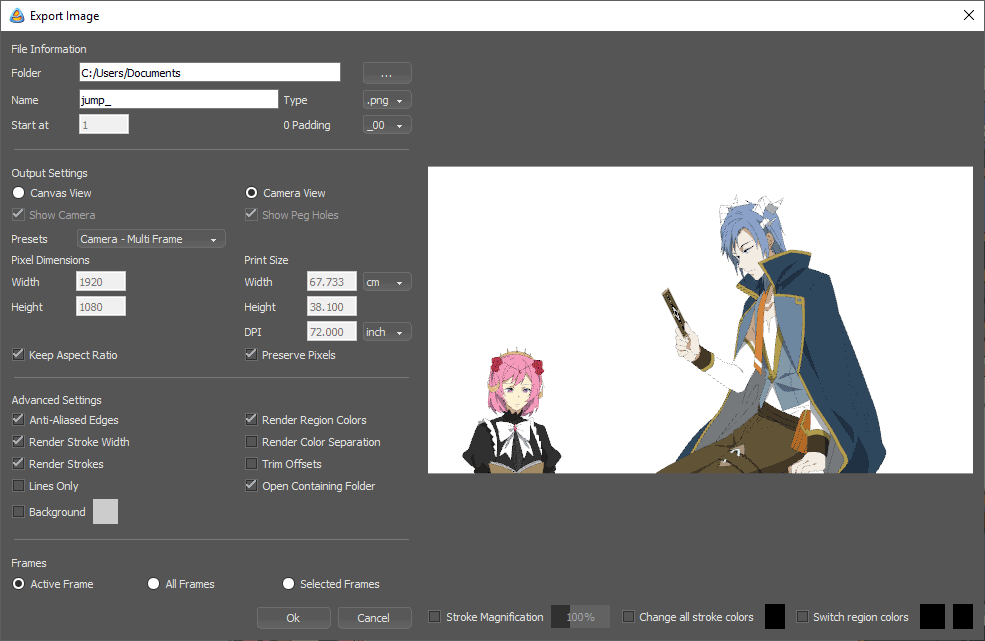Open the second region color black swatch

pyautogui.click(x=963, y=616)
